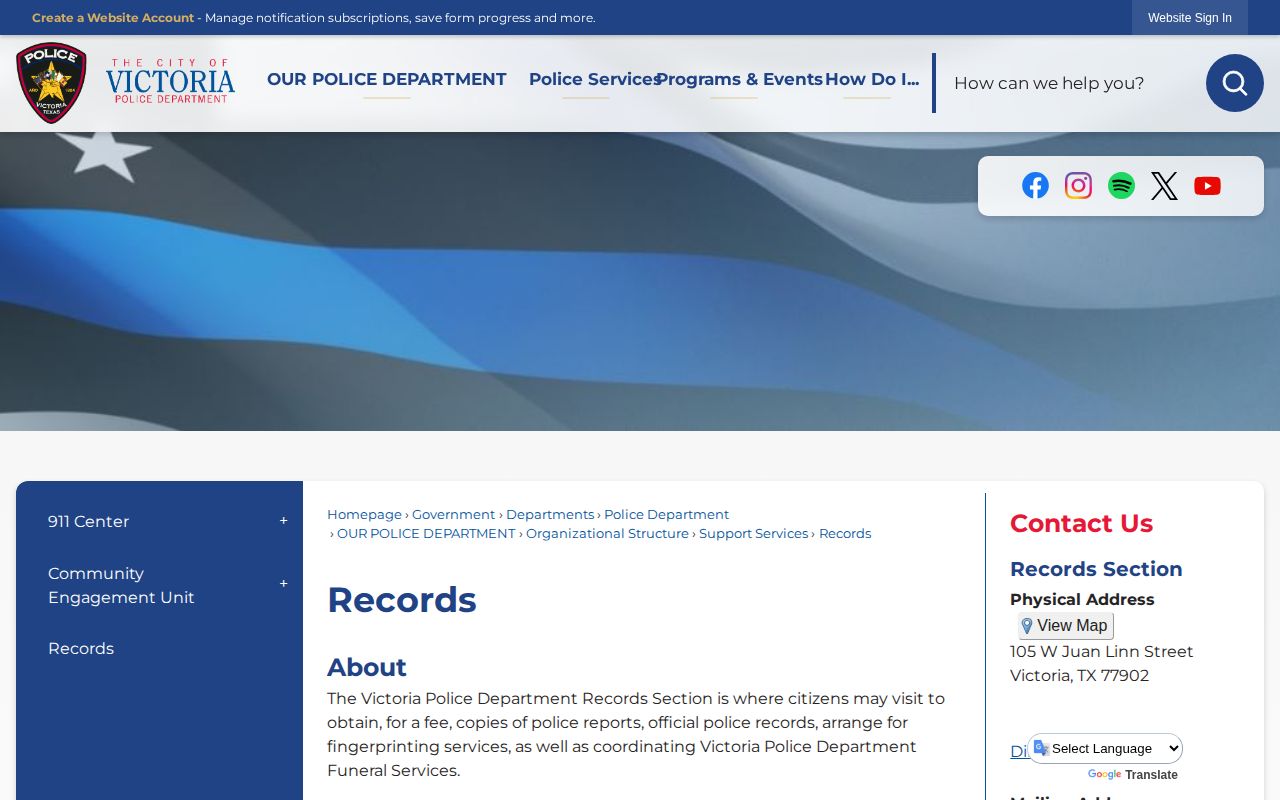This screenshot has height=800, width=1280.
Task: Click the View Map button
Action: tap(1065, 626)
